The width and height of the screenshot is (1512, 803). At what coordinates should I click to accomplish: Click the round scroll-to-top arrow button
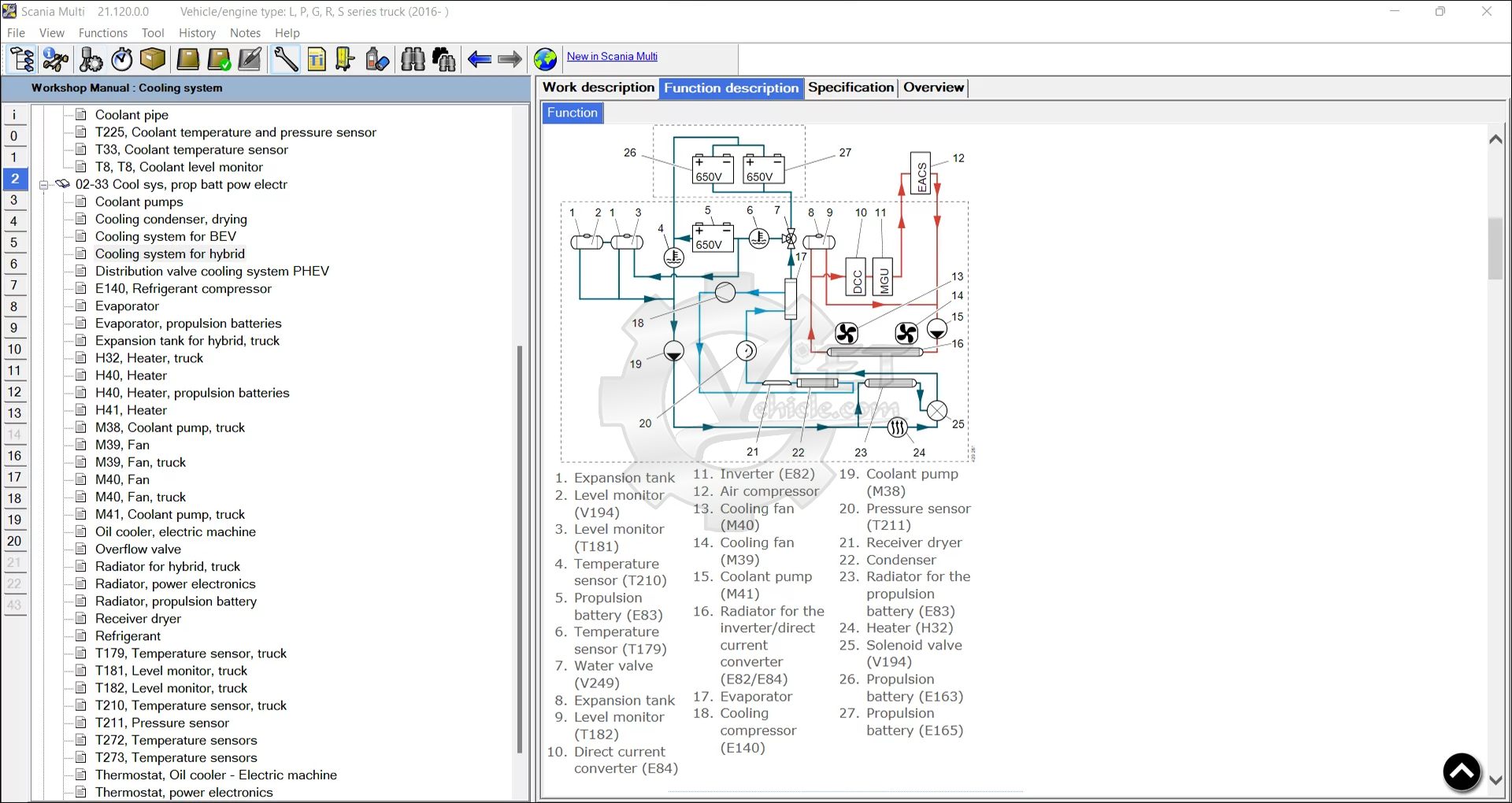click(1462, 772)
